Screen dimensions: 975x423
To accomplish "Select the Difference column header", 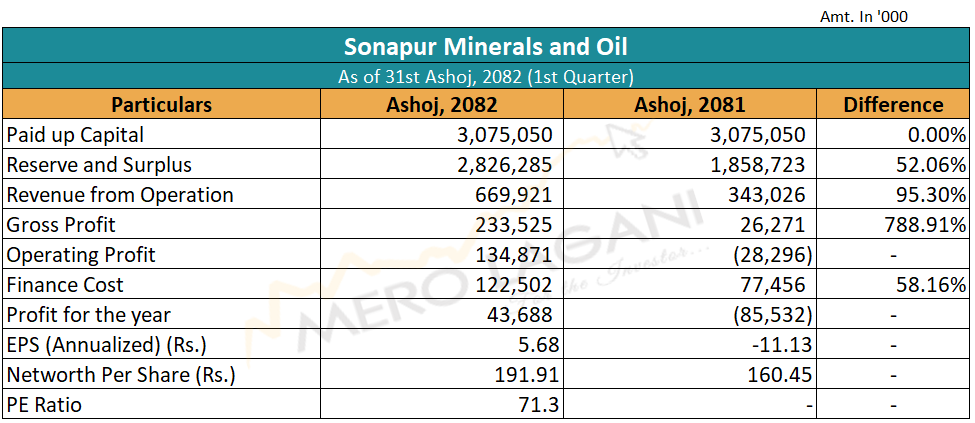I will (x=893, y=105).
